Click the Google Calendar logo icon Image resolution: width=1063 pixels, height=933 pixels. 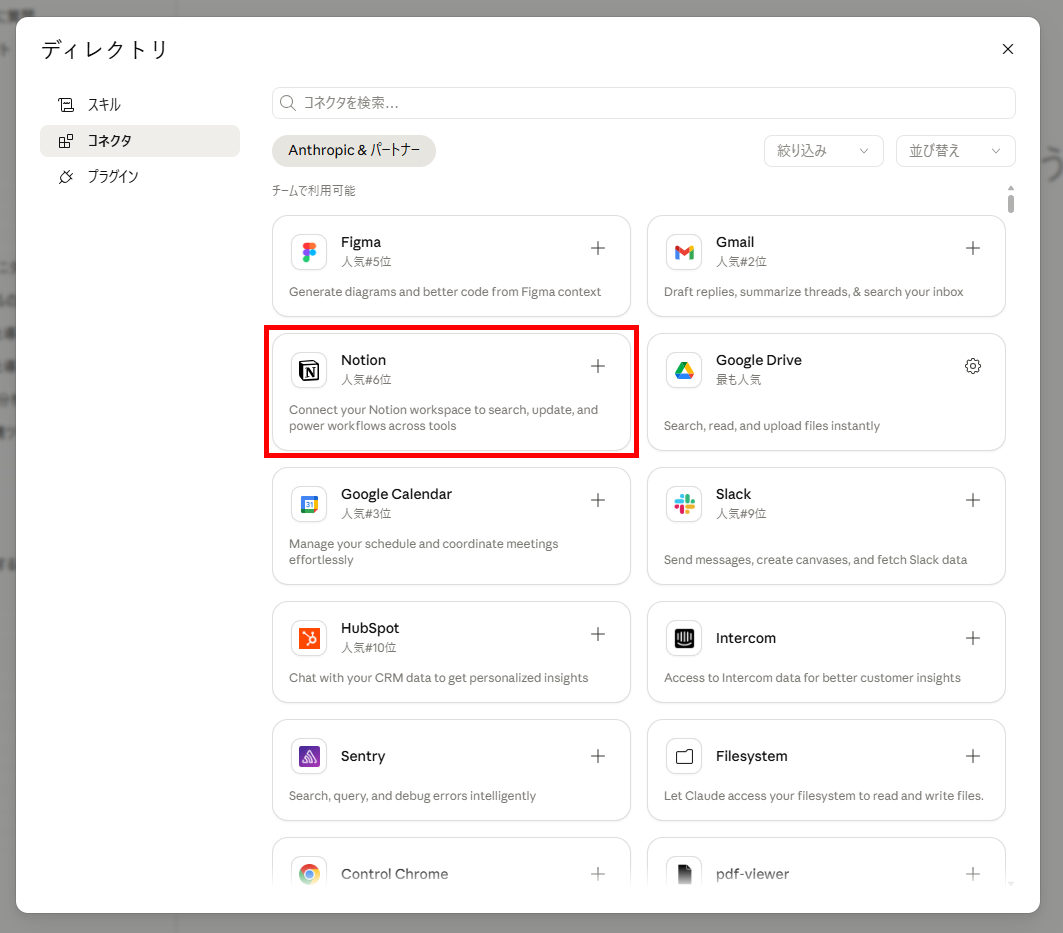(309, 504)
